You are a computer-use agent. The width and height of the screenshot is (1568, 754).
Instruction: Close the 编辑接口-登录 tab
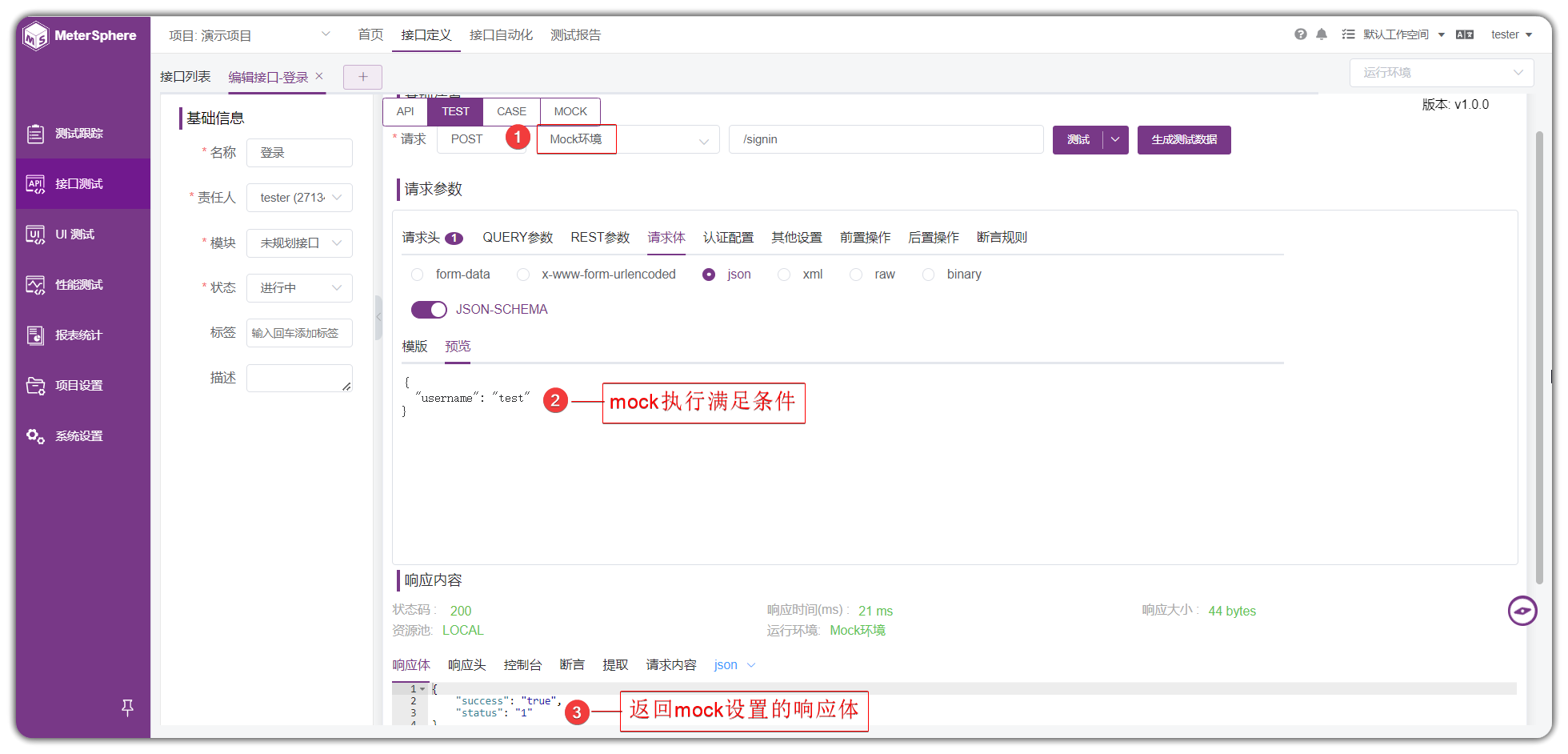tap(319, 76)
